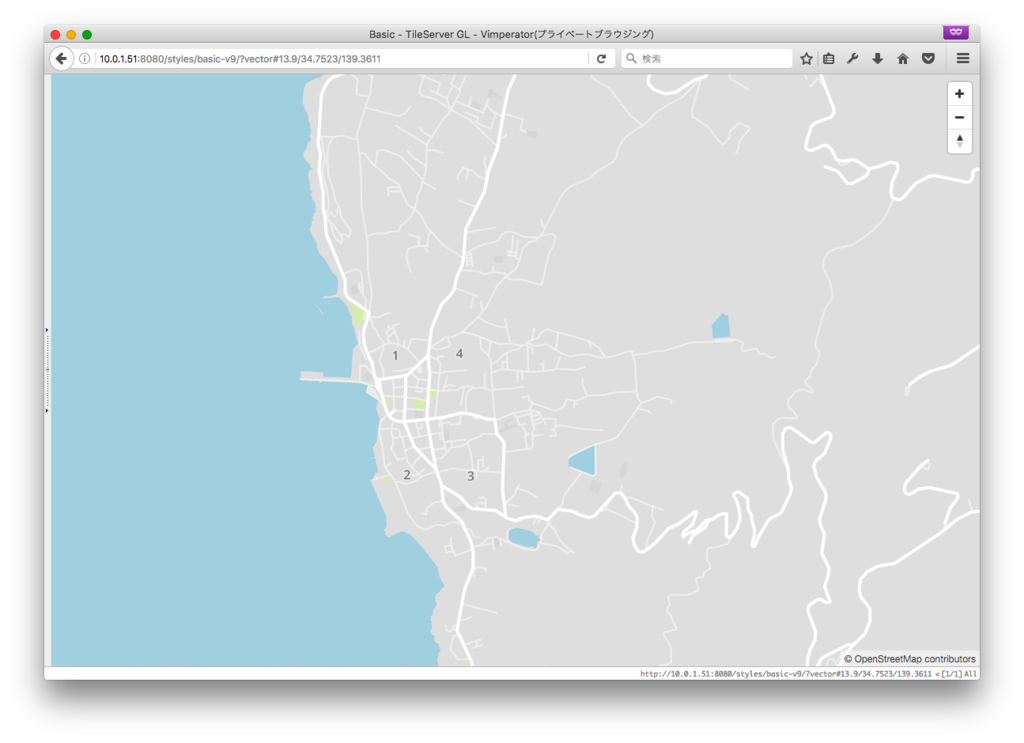Click map label 4

[x=459, y=353]
